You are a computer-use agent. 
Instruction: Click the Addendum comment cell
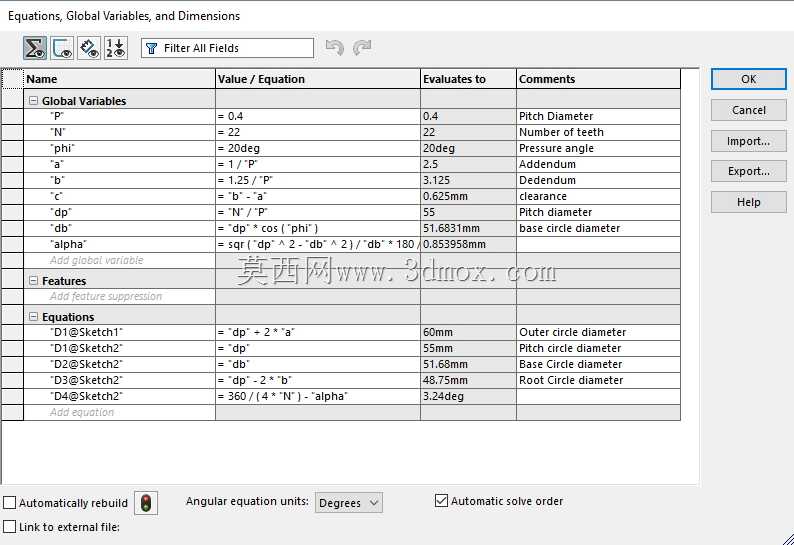pos(599,164)
